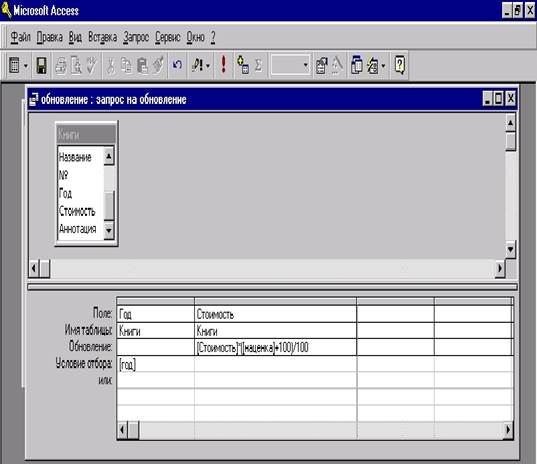The width and height of the screenshot is (537, 464).
Task: Click the Обновление expression cell for Стоимость
Action: 275,348
